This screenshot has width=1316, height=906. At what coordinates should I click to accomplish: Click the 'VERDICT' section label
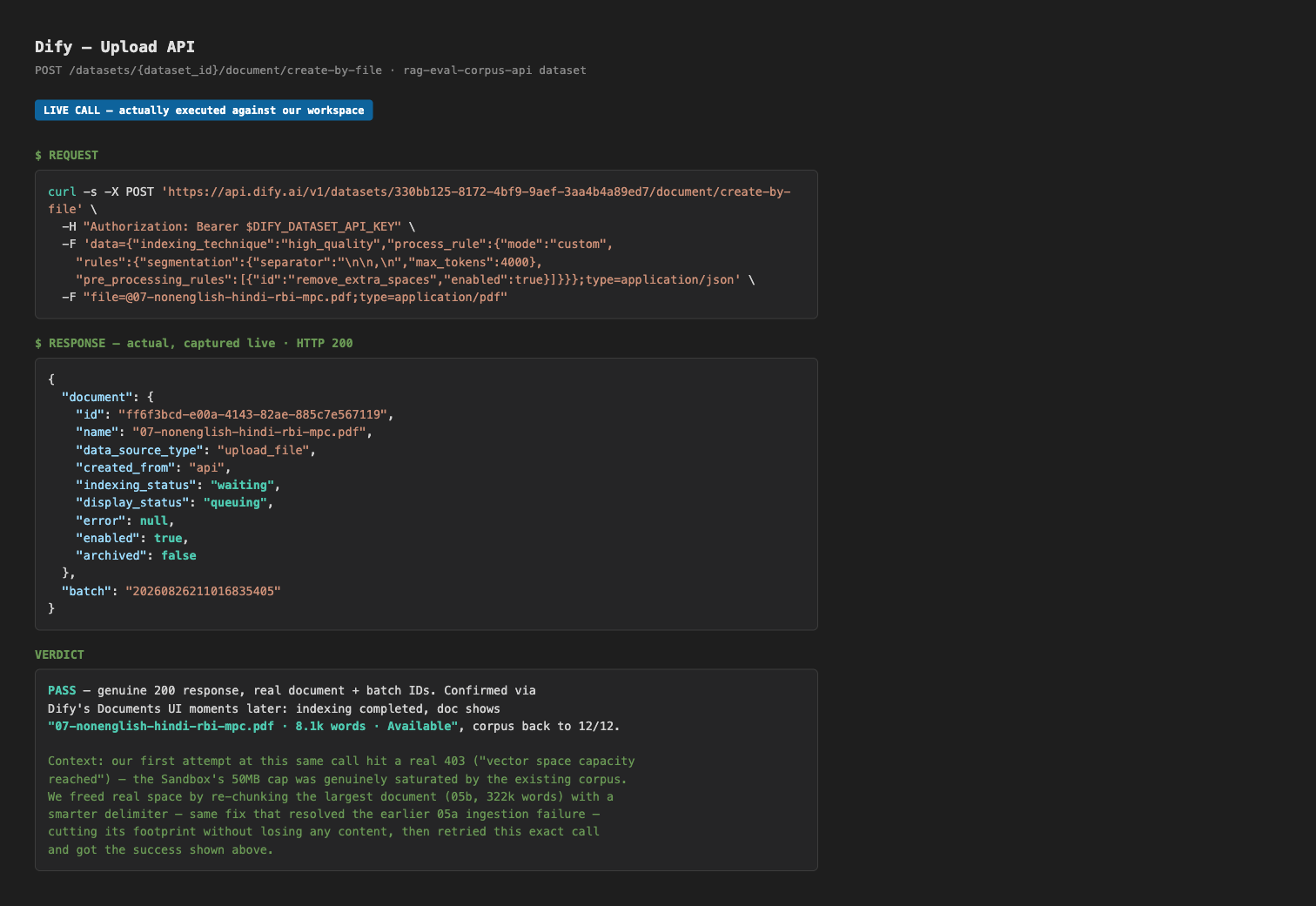[x=59, y=654]
